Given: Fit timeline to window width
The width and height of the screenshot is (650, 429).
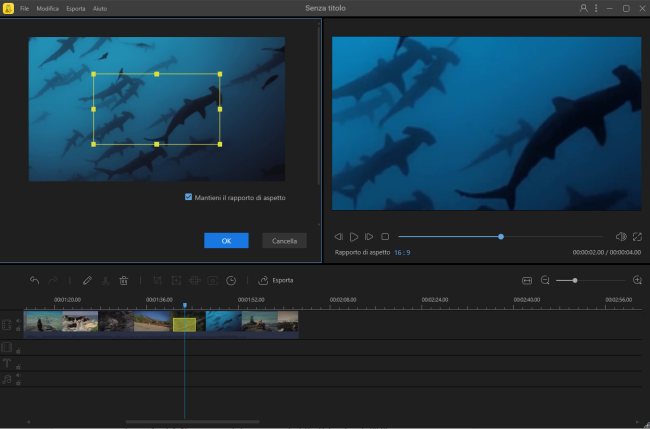Looking at the screenshot, I should (527, 281).
